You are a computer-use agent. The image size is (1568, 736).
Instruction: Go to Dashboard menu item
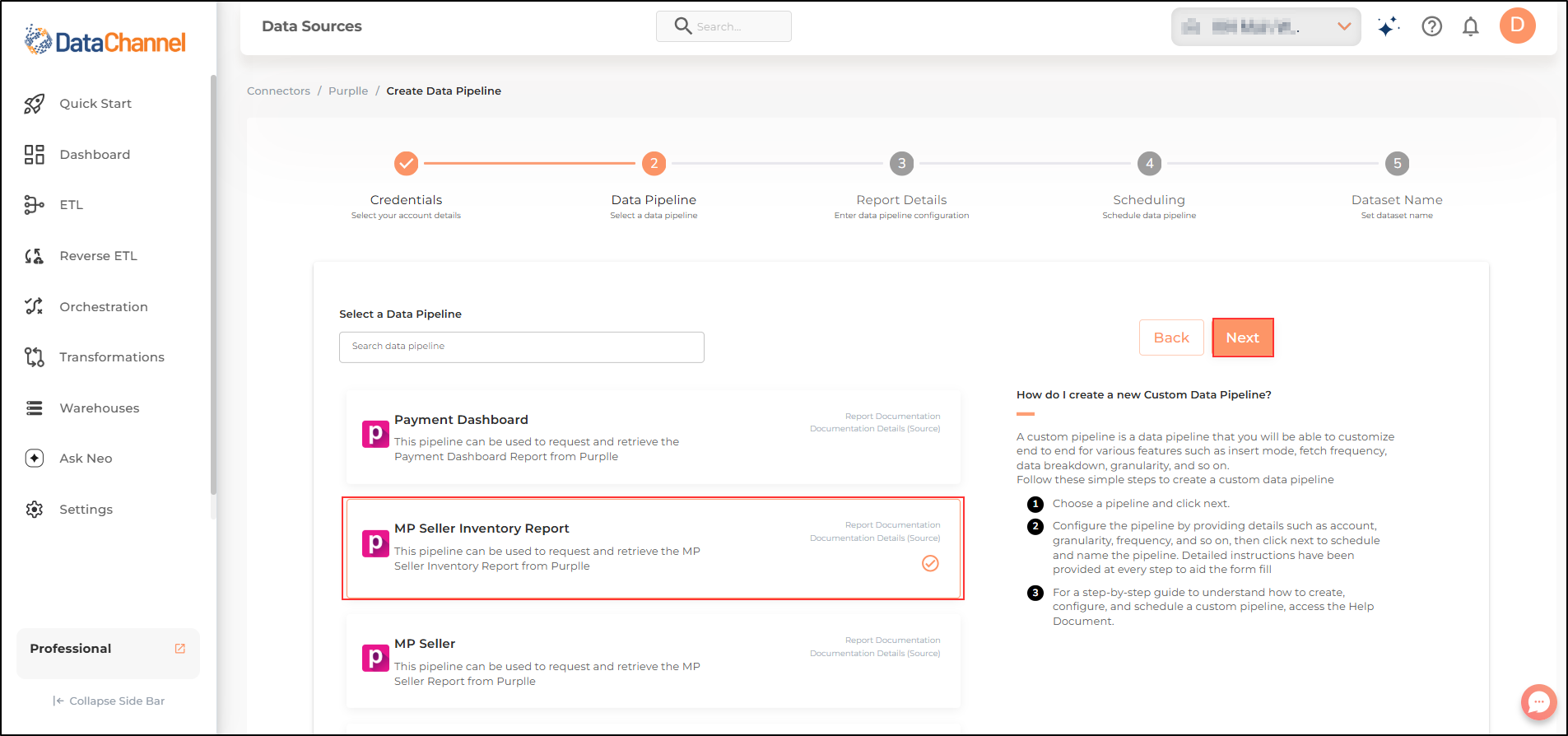click(95, 155)
